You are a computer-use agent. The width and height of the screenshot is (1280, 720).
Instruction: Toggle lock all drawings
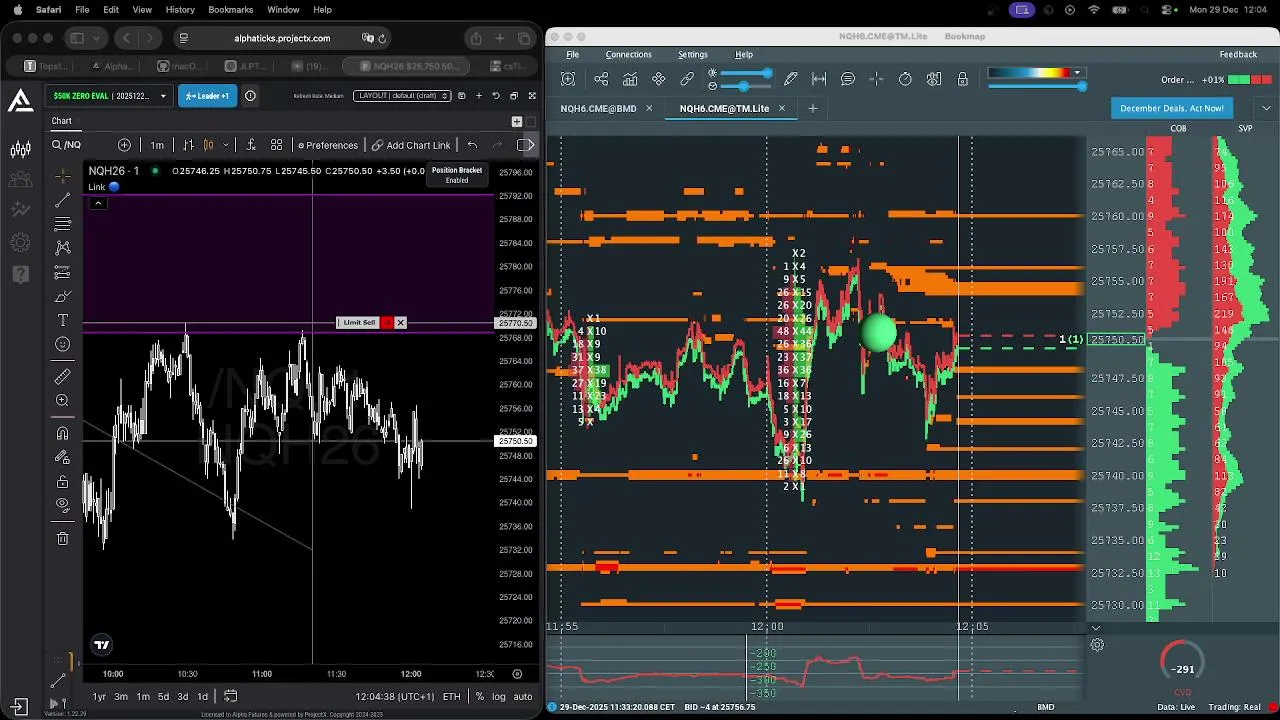tap(62, 481)
